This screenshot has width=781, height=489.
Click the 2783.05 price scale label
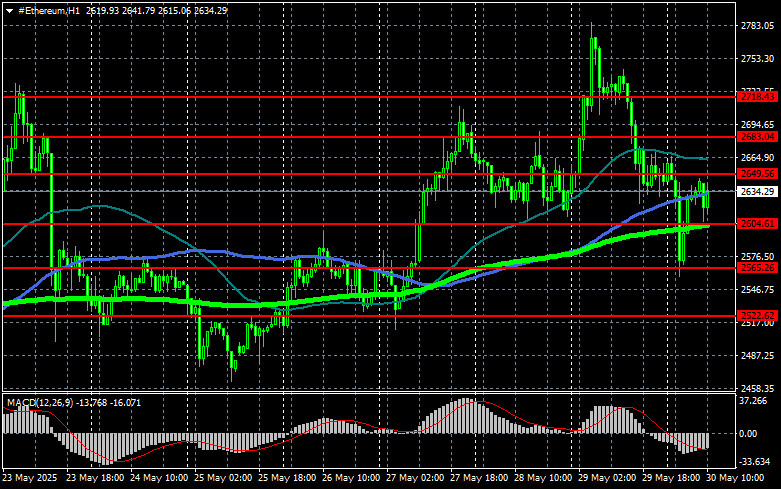point(757,26)
